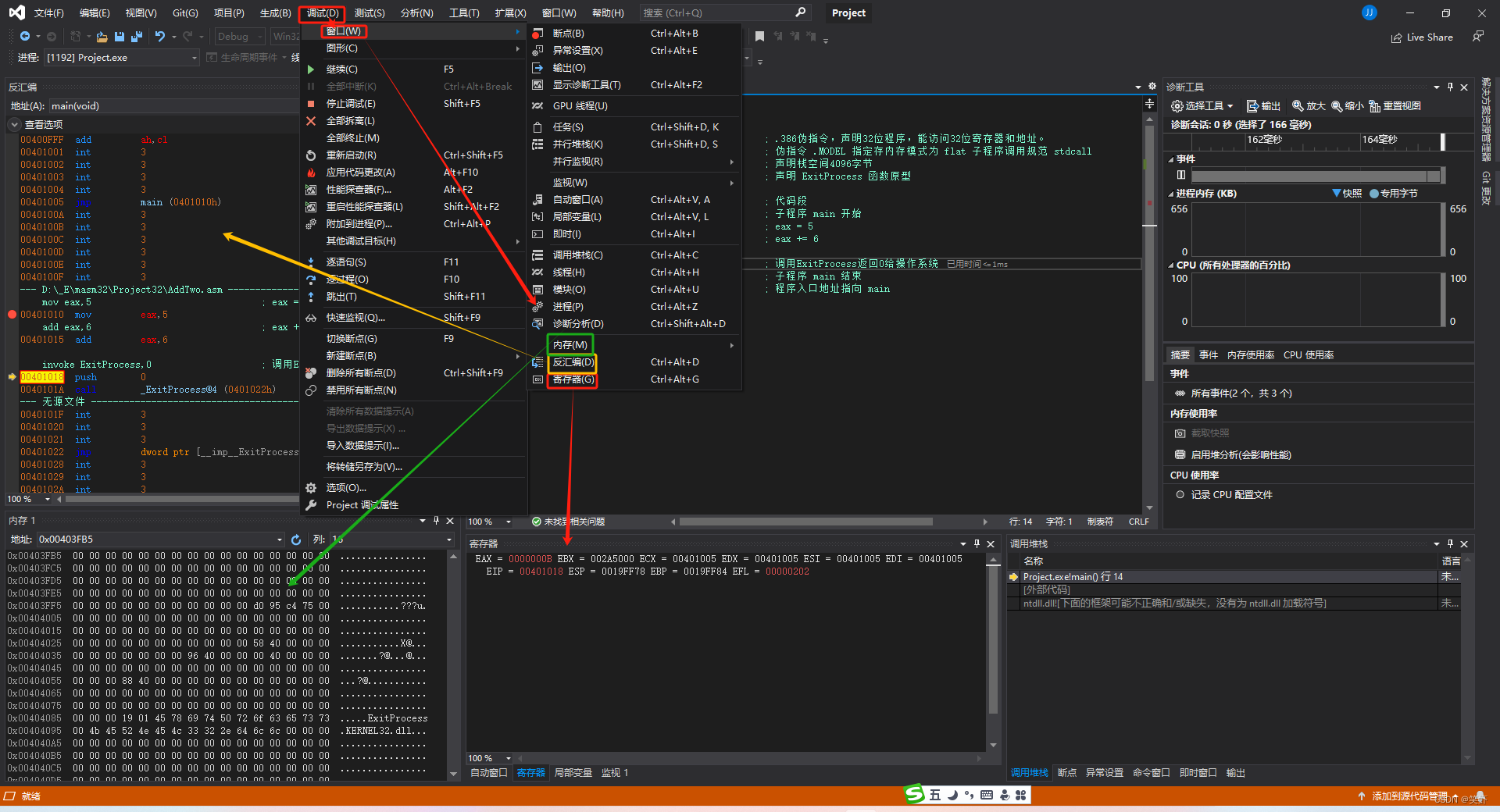Click 添加到源代码管理 in status bar
1500x812 pixels.
1409,796
